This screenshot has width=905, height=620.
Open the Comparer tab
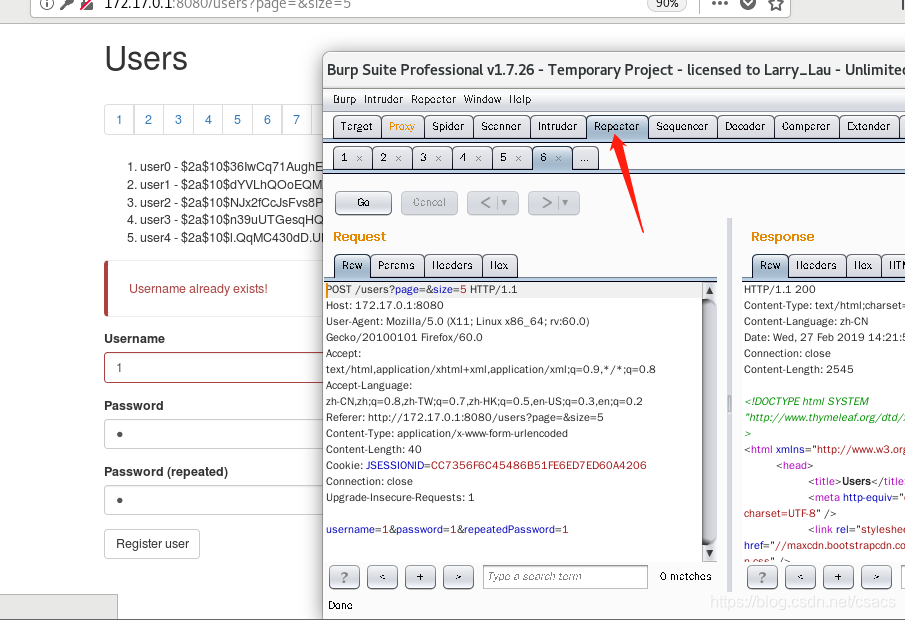(x=806, y=126)
